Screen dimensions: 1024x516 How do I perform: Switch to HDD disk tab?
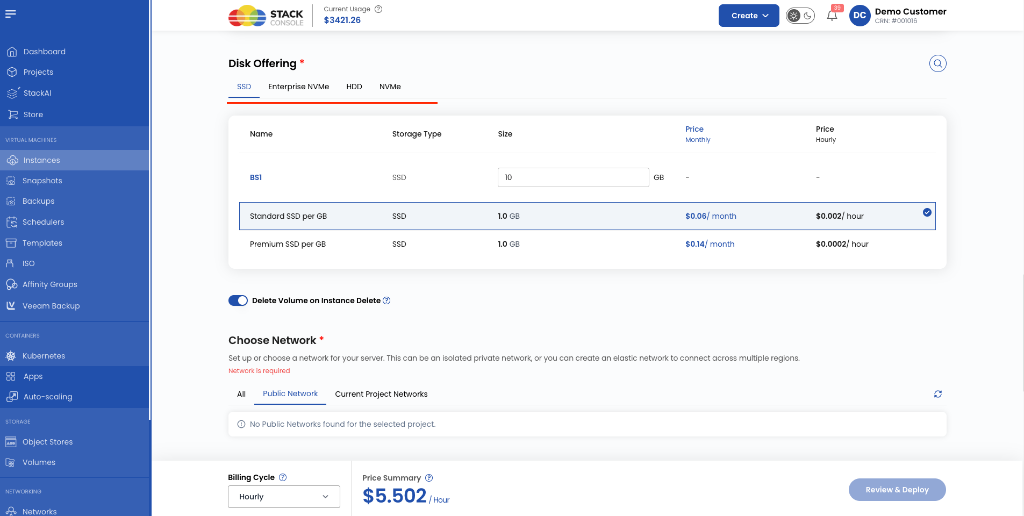[355, 86]
